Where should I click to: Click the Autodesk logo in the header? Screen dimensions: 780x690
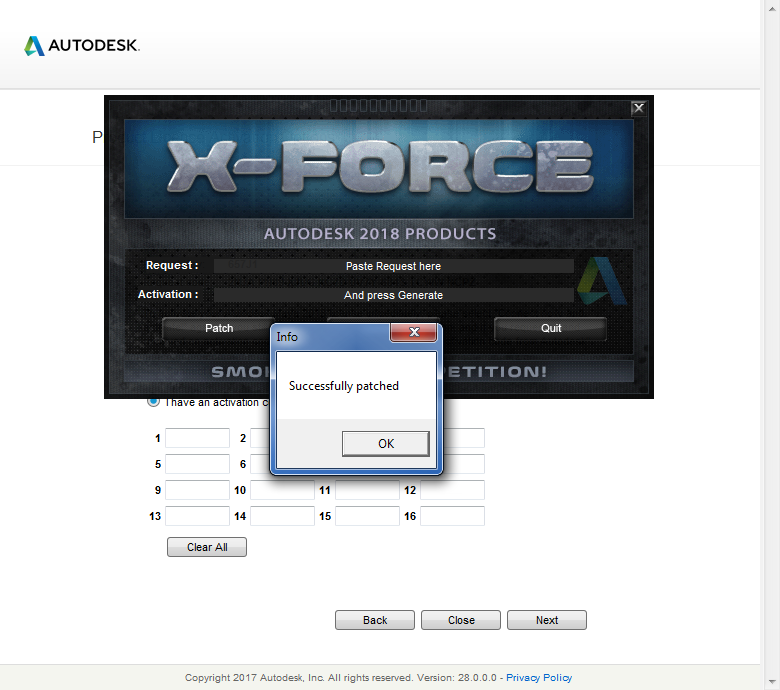[x=82, y=45]
